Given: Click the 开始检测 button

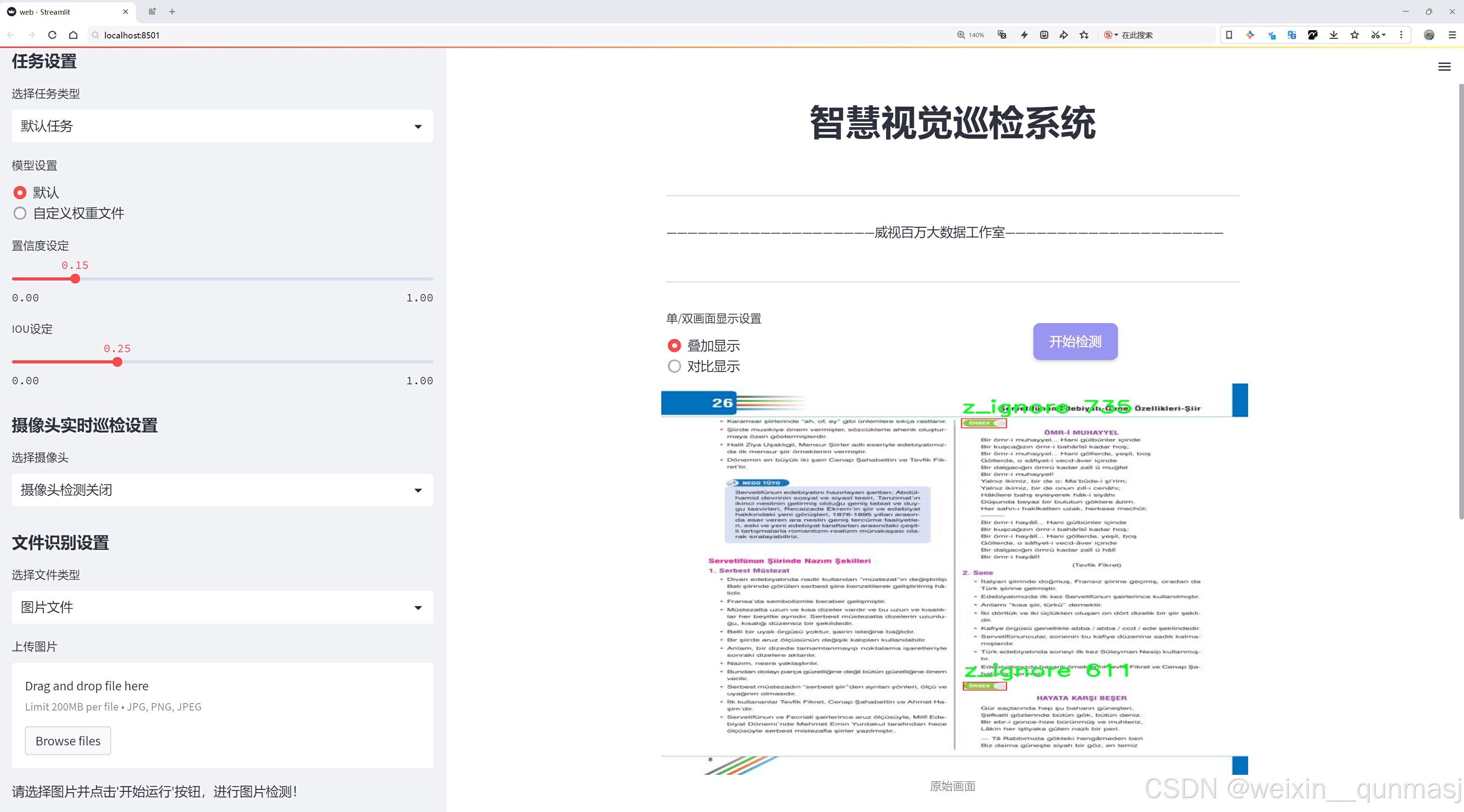Looking at the screenshot, I should point(1075,341).
